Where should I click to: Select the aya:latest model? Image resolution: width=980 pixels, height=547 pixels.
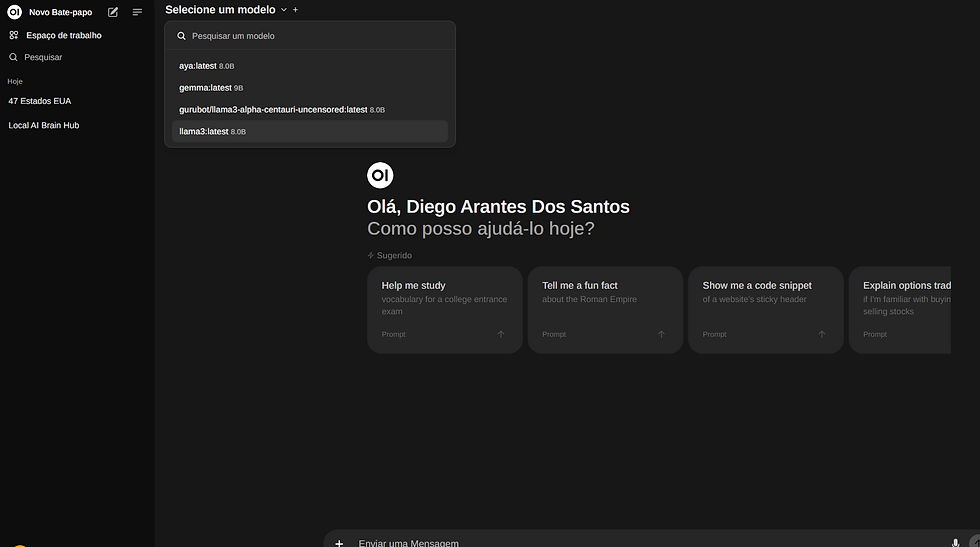click(x=310, y=66)
